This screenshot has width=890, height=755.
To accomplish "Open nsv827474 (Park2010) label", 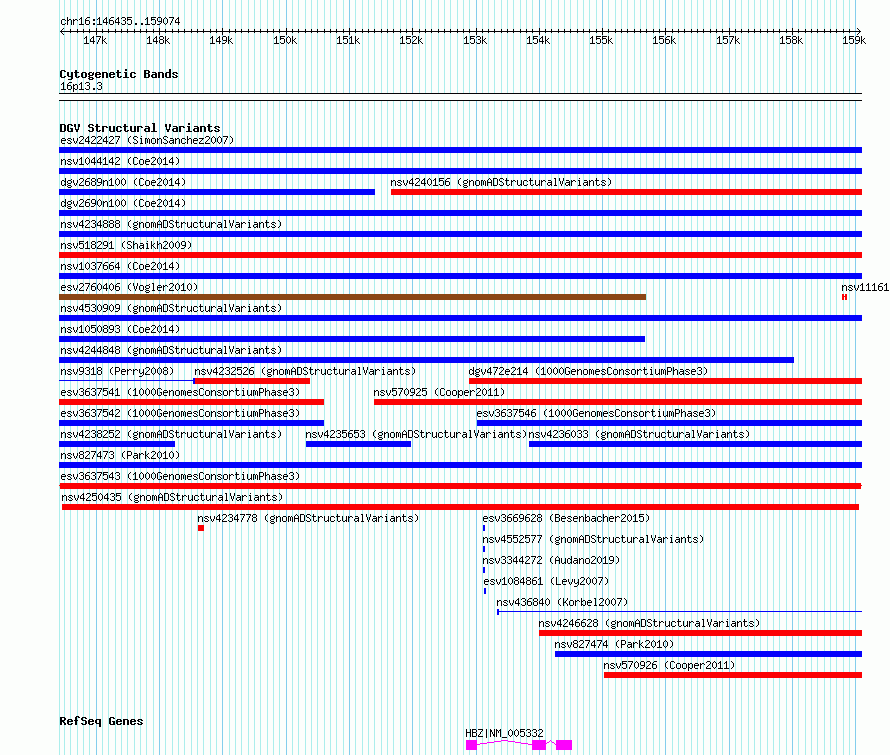I will [x=614, y=644].
